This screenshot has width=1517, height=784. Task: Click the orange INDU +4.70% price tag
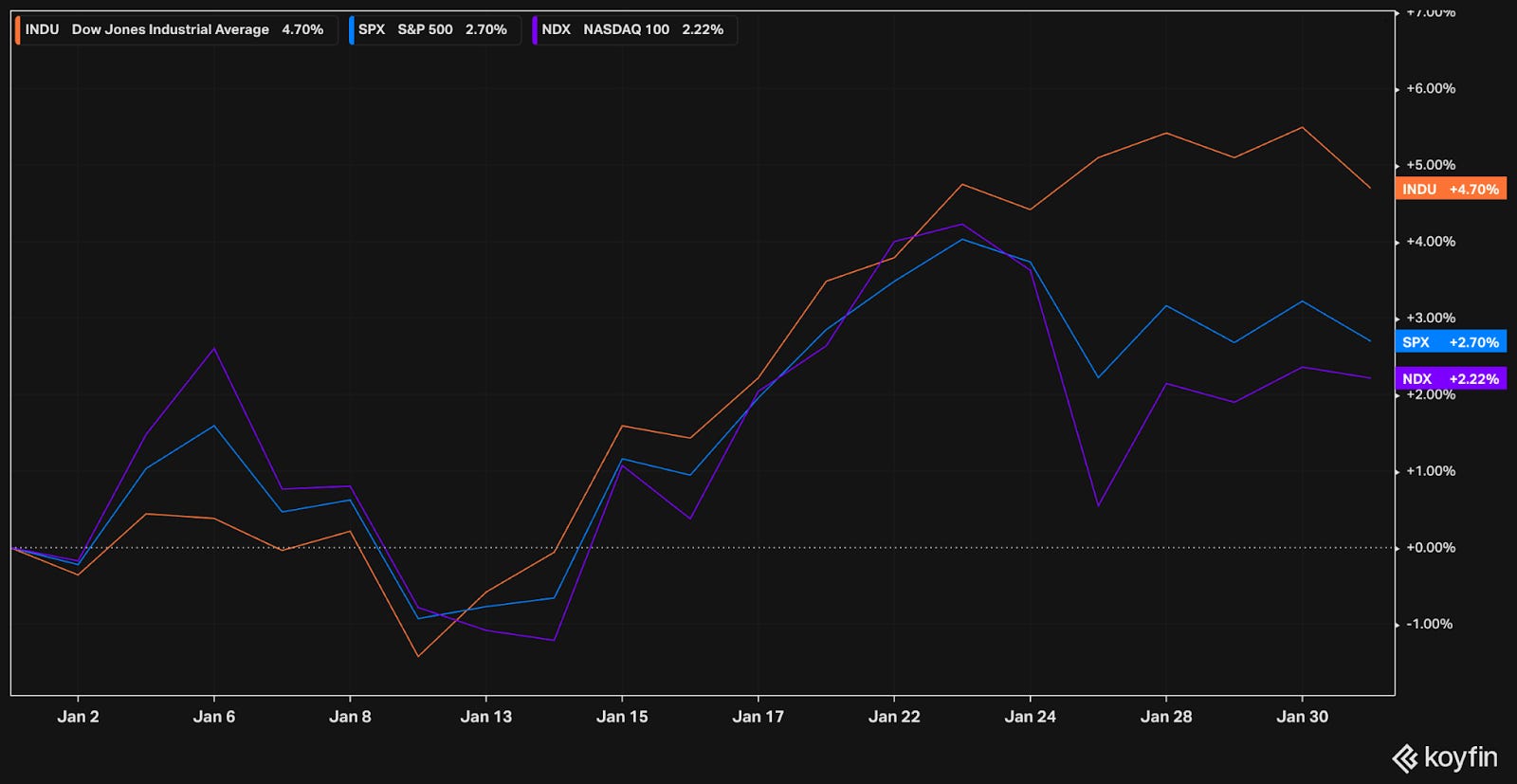[1451, 189]
